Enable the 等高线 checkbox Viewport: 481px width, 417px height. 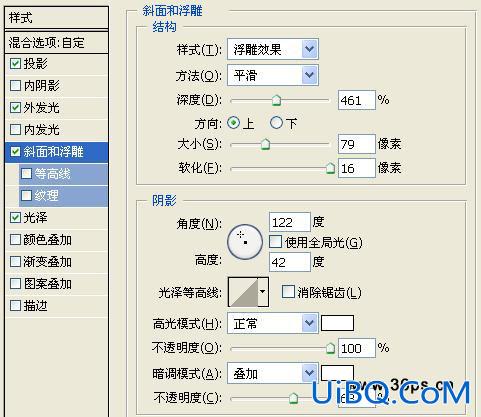[x=26, y=174]
